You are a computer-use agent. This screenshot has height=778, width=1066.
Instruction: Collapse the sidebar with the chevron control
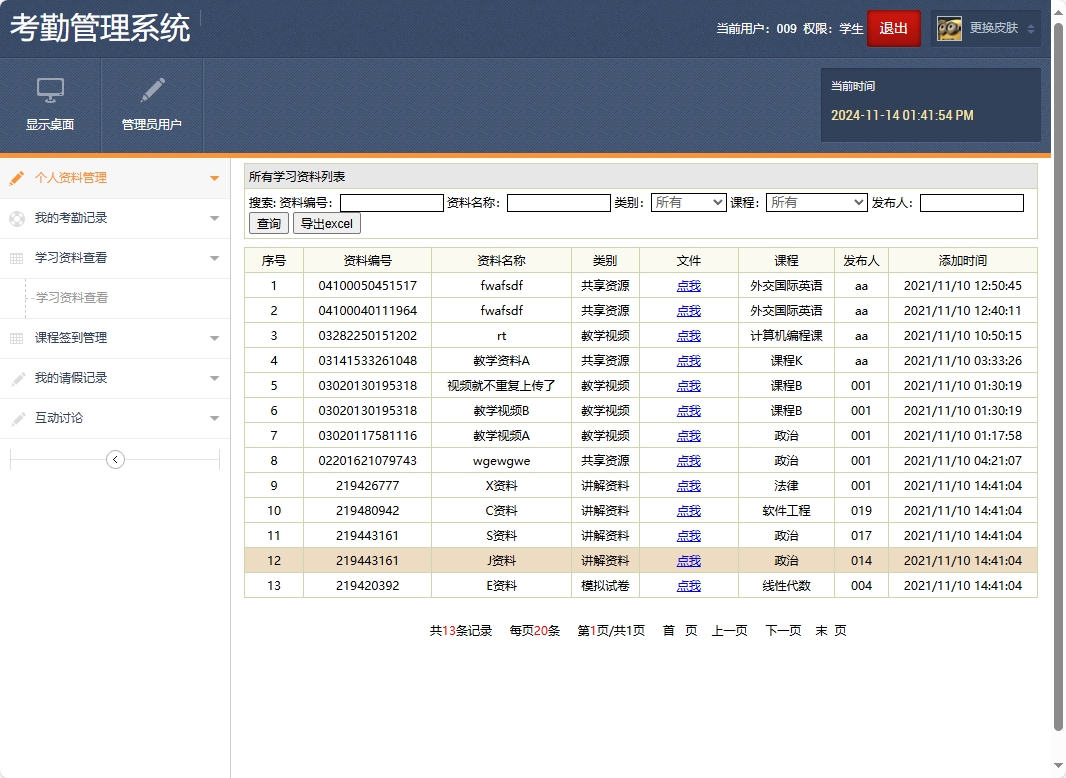coord(115,458)
